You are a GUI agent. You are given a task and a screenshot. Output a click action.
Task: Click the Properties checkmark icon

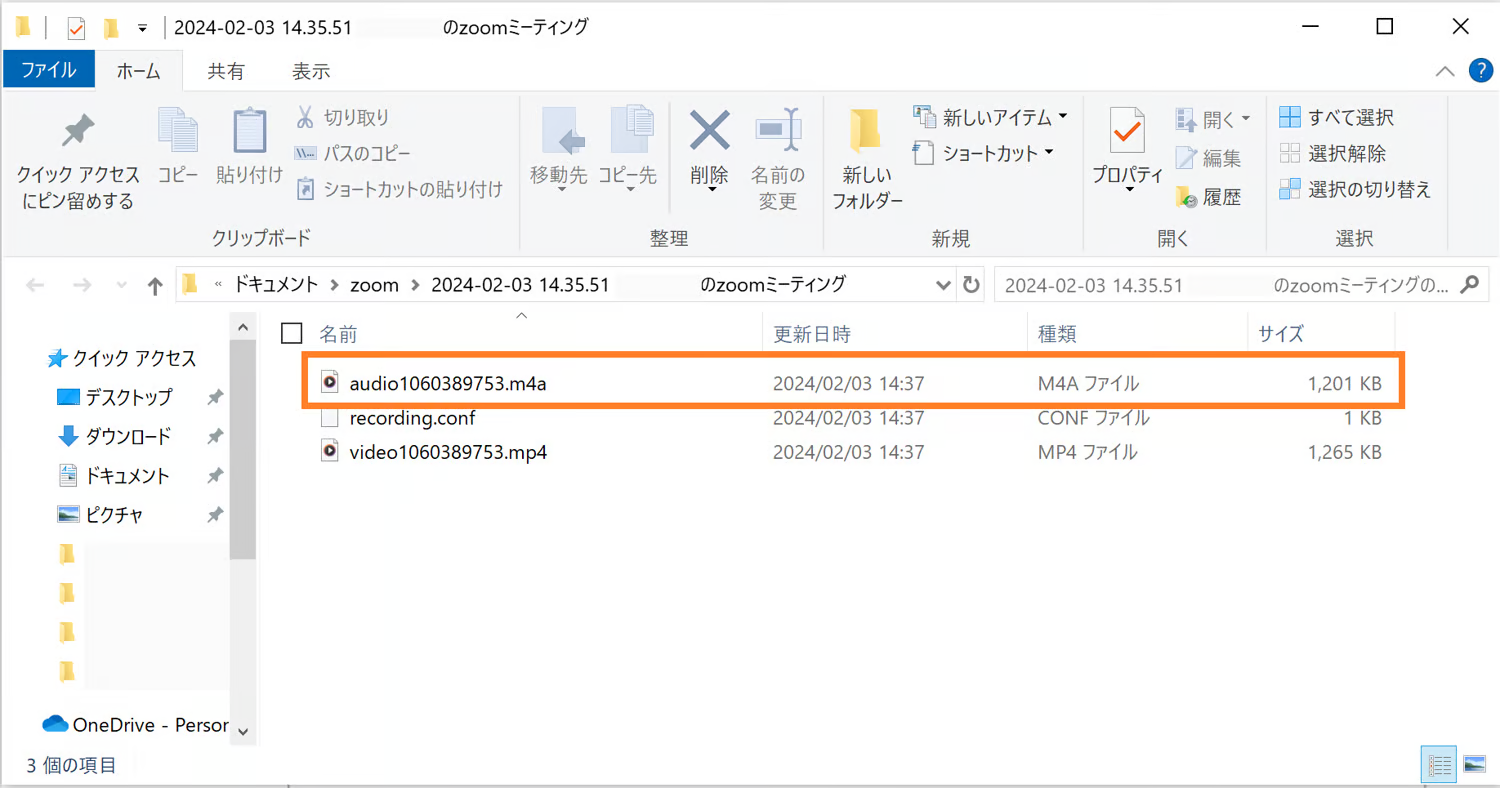click(x=1127, y=130)
